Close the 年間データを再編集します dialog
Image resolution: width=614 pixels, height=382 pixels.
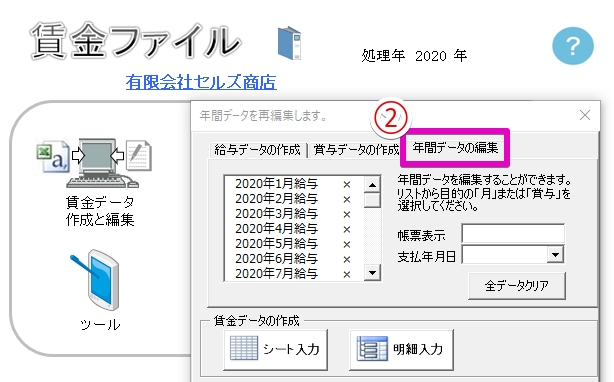585,115
